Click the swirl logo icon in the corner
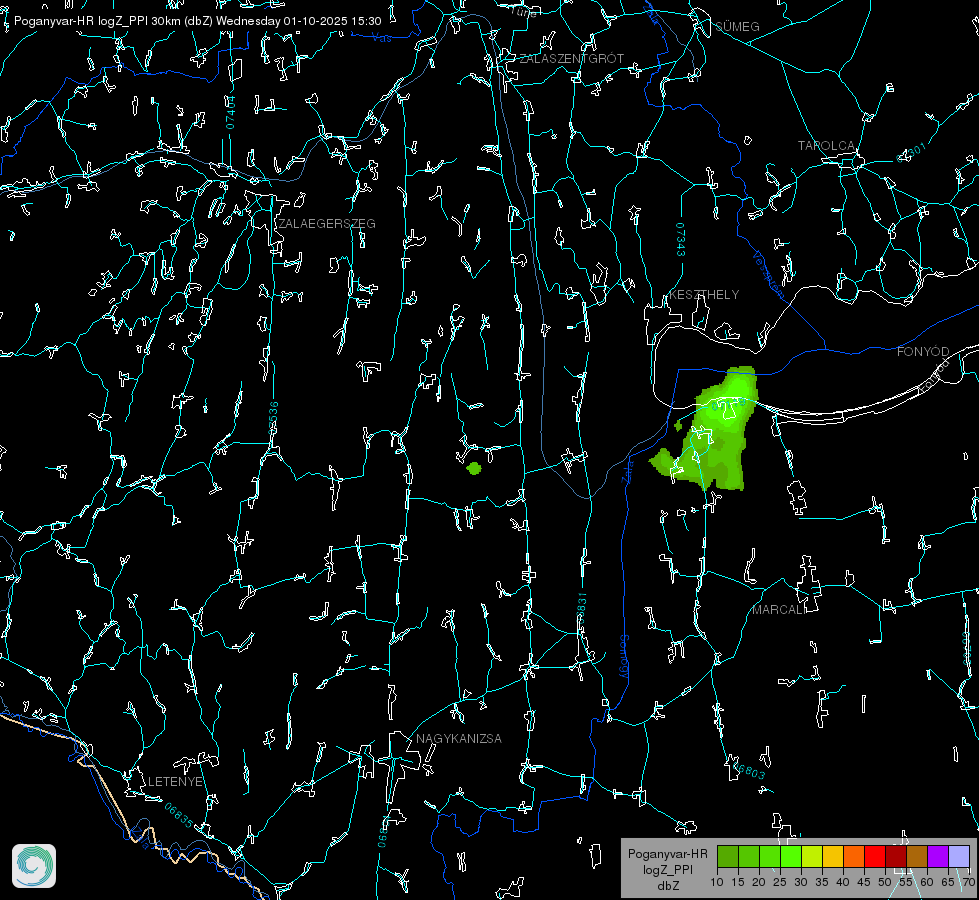 [34, 866]
